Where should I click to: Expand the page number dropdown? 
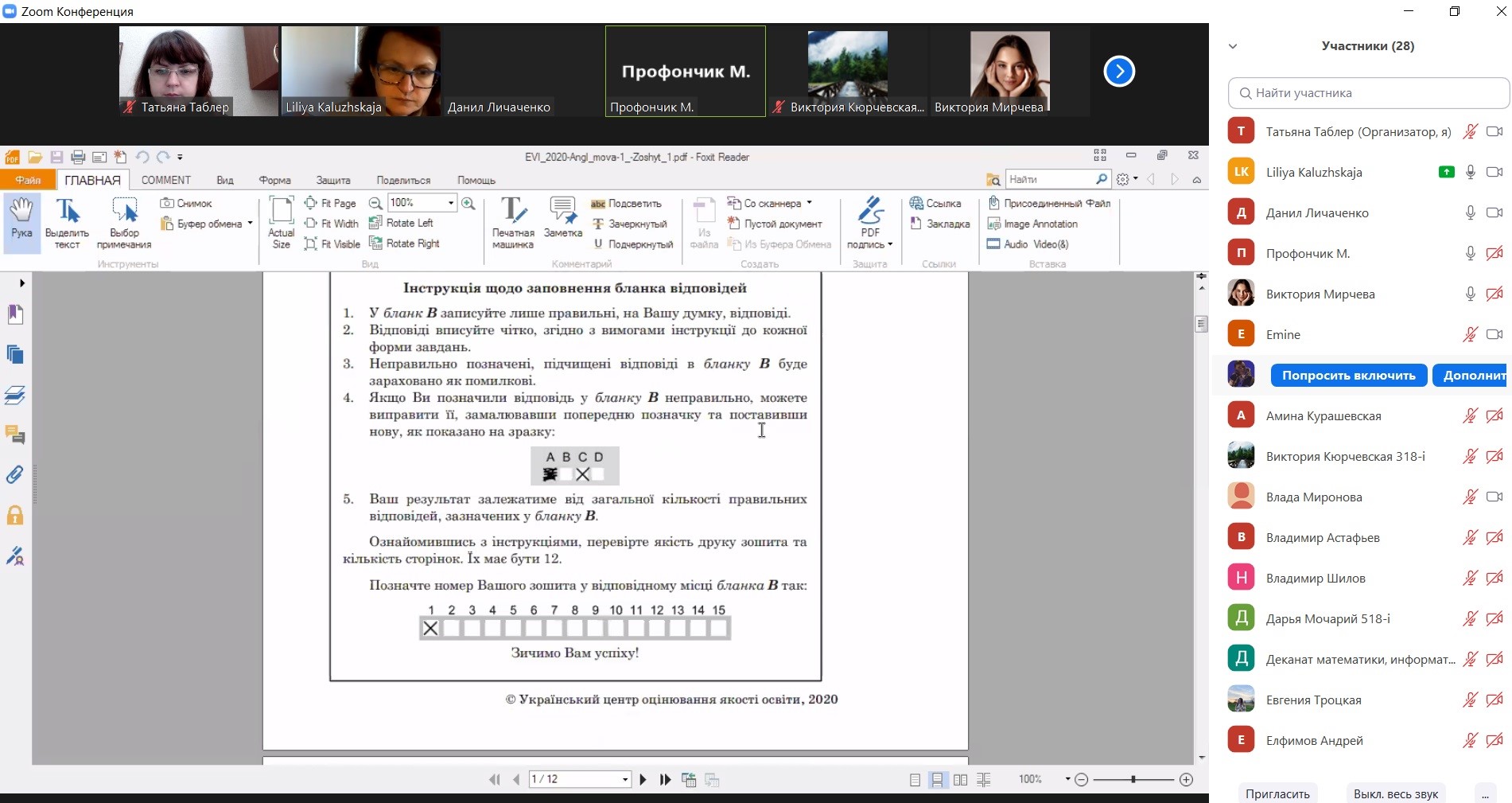(x=625, y=780)
